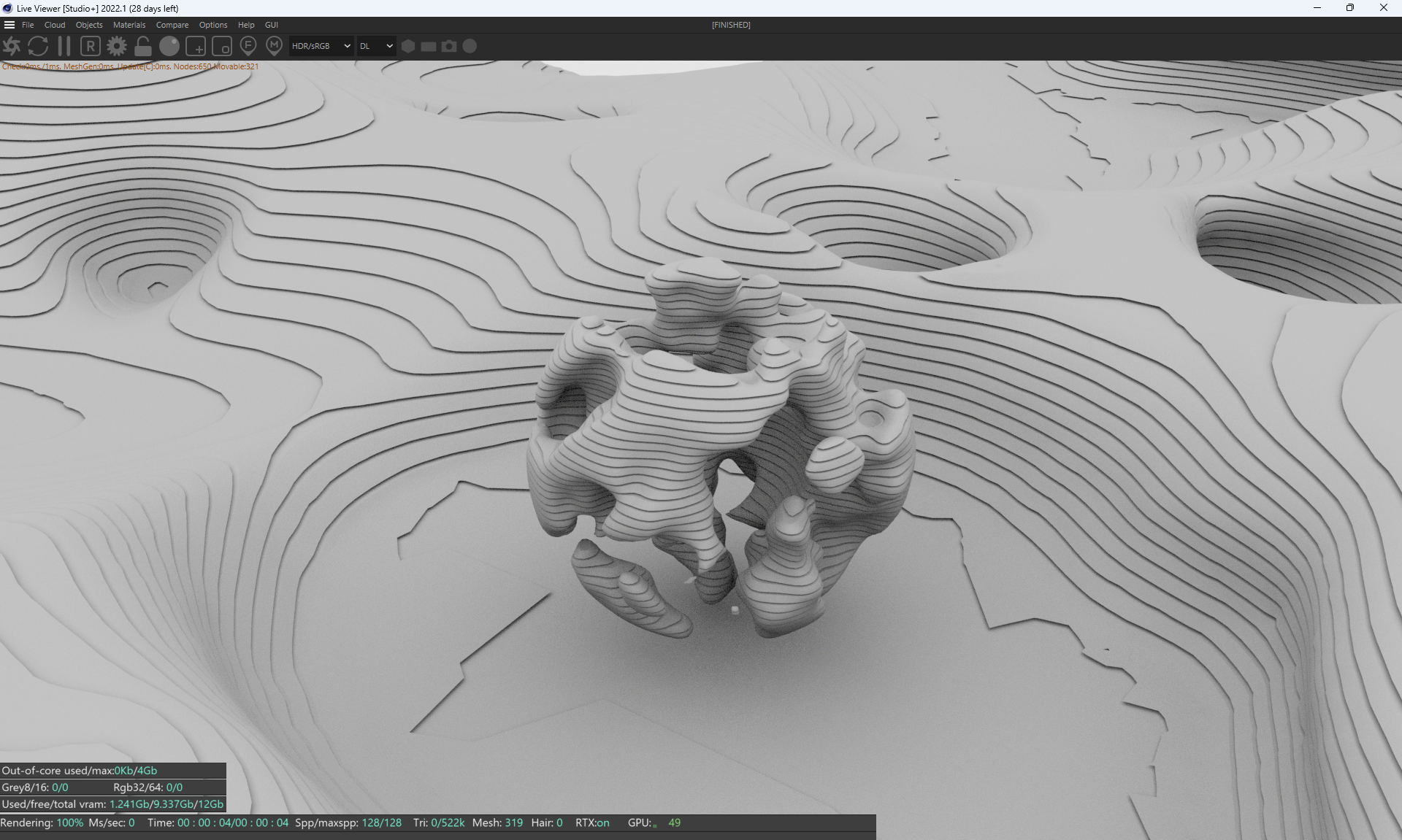Click the Options menu
Image resolution: width=1402 pixels, height=840 pixels.
click(213, 25)
